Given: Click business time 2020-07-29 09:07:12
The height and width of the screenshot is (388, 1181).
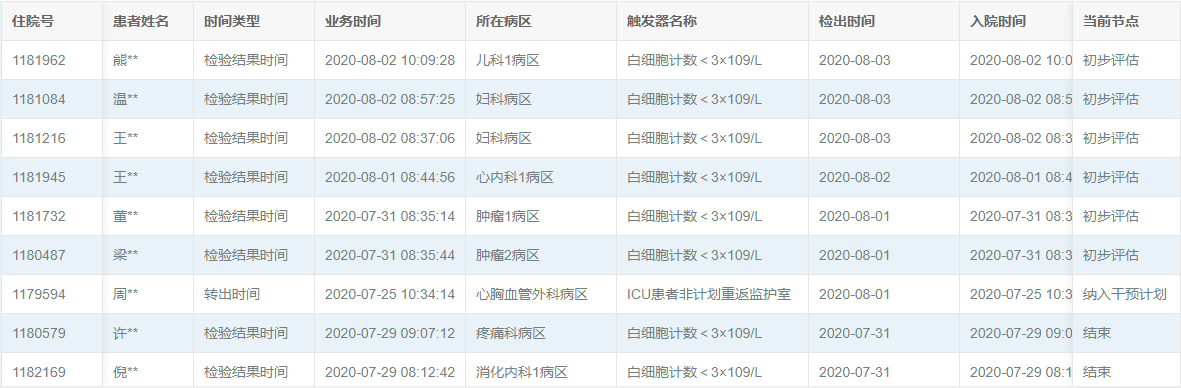Looking at the screenshot, I should click(389, 334).
